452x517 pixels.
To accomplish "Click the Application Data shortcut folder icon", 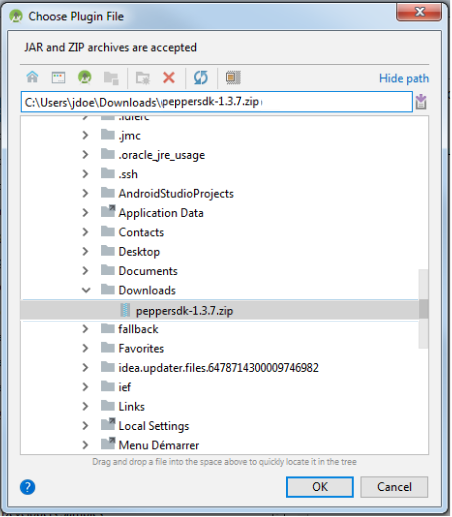I will click(108, 211).
